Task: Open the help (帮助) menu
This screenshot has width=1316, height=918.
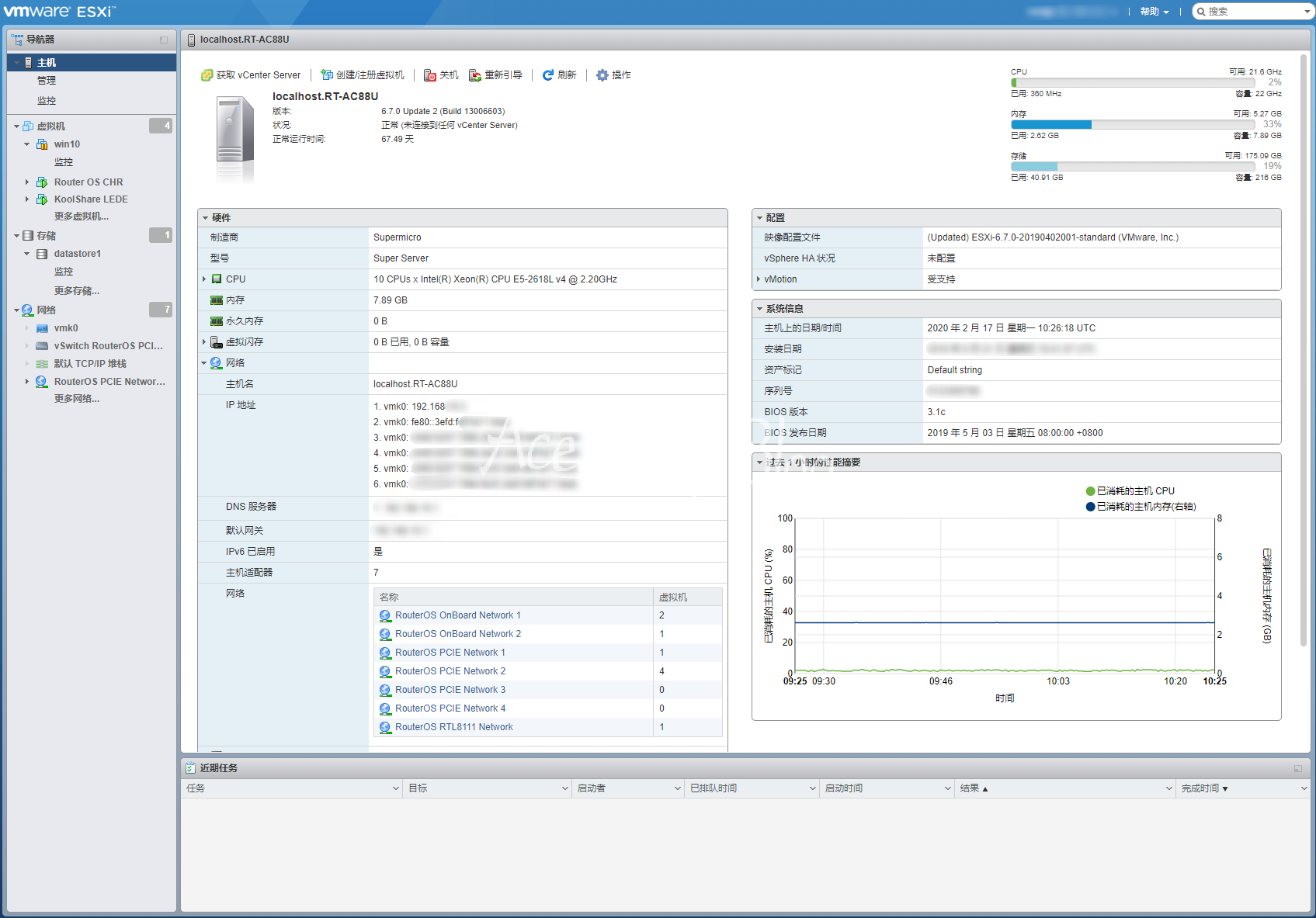Action: [x=1155, y=12]
